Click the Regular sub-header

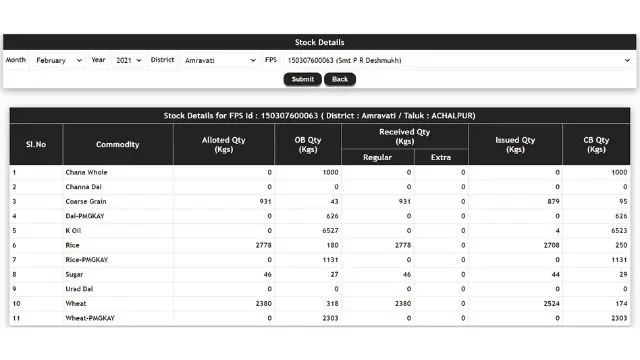tap(378, 157)
